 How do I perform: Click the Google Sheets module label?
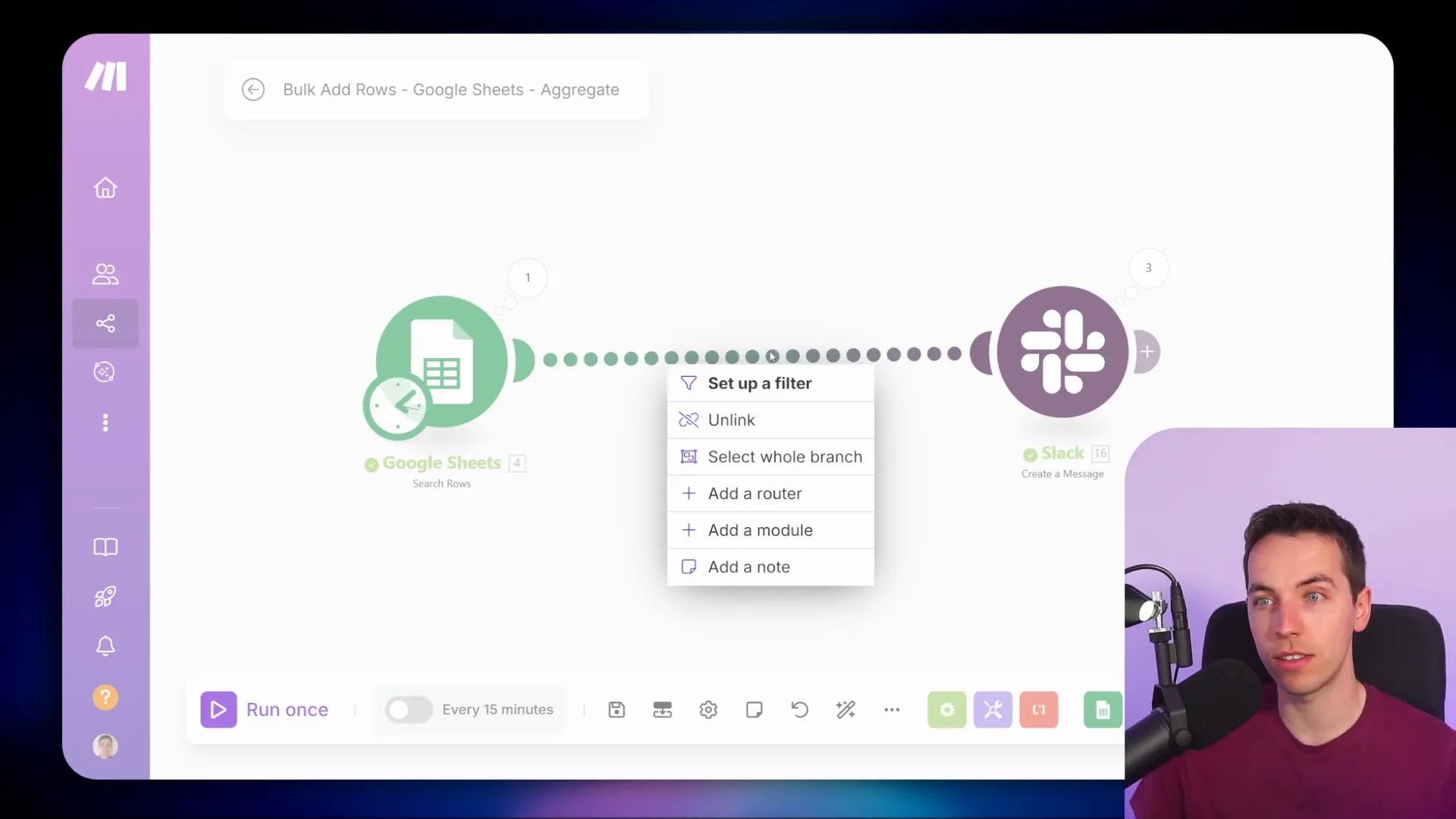[441, 463]
